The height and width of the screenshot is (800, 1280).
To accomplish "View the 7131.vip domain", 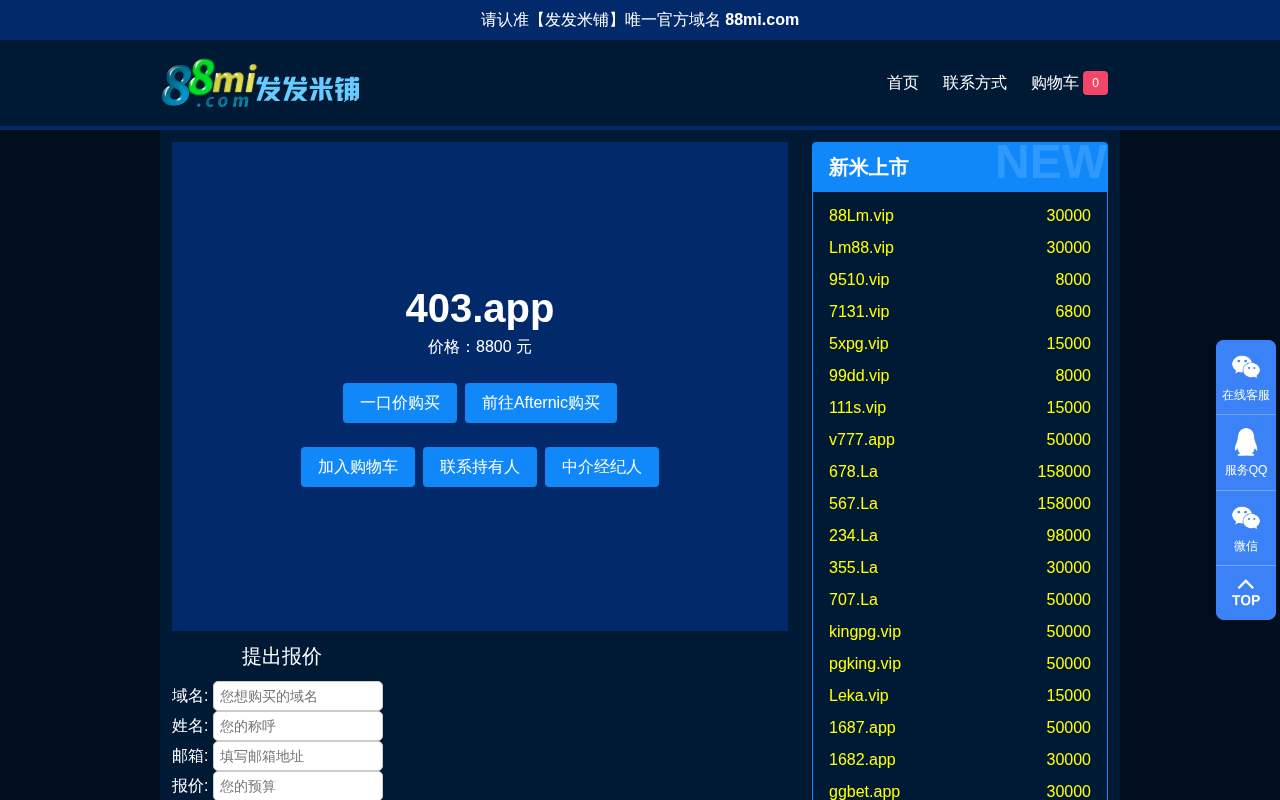I will click(x=859, y=312).
